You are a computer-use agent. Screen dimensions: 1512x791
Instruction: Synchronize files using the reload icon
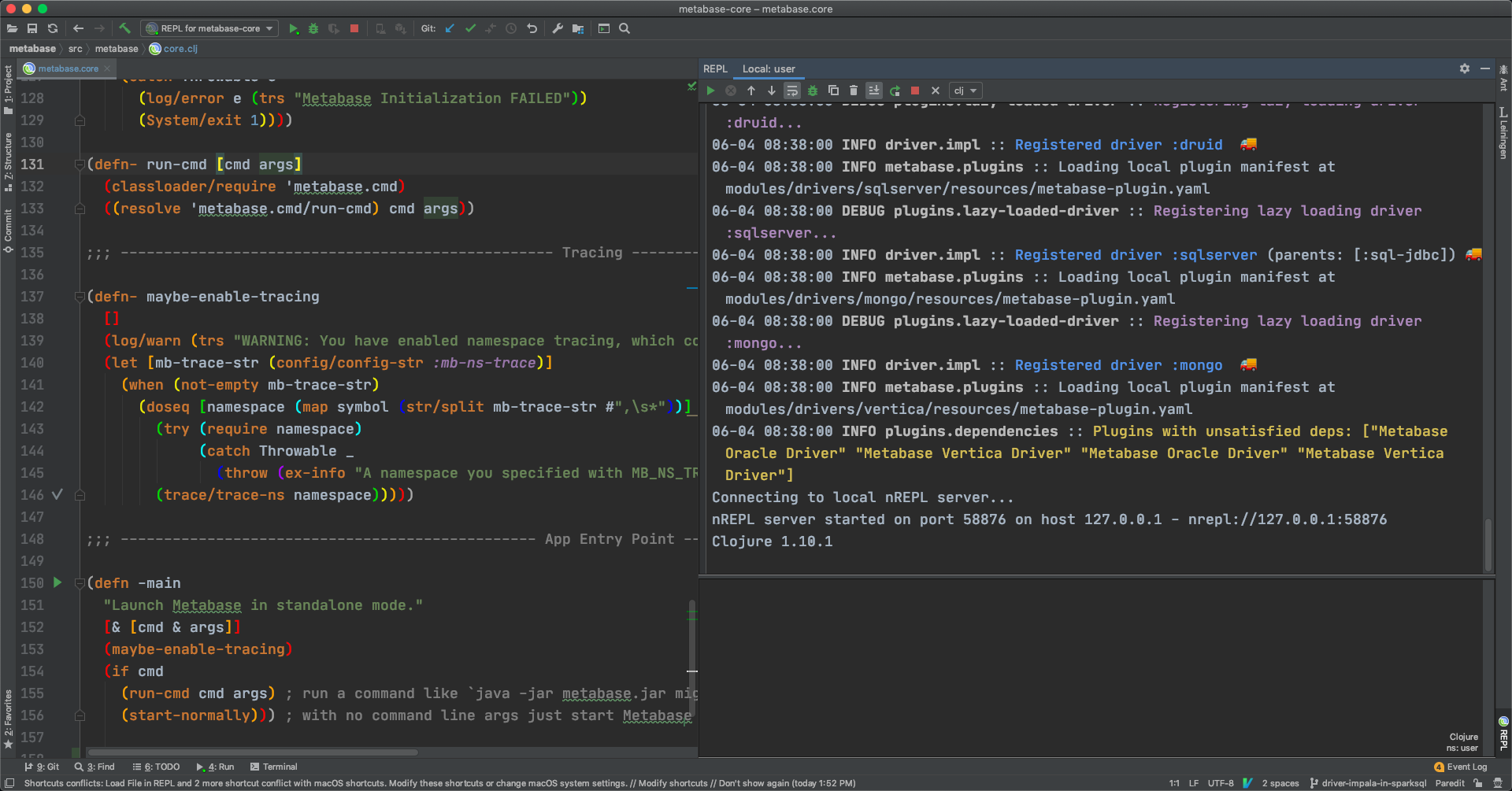tap(53, 28)
